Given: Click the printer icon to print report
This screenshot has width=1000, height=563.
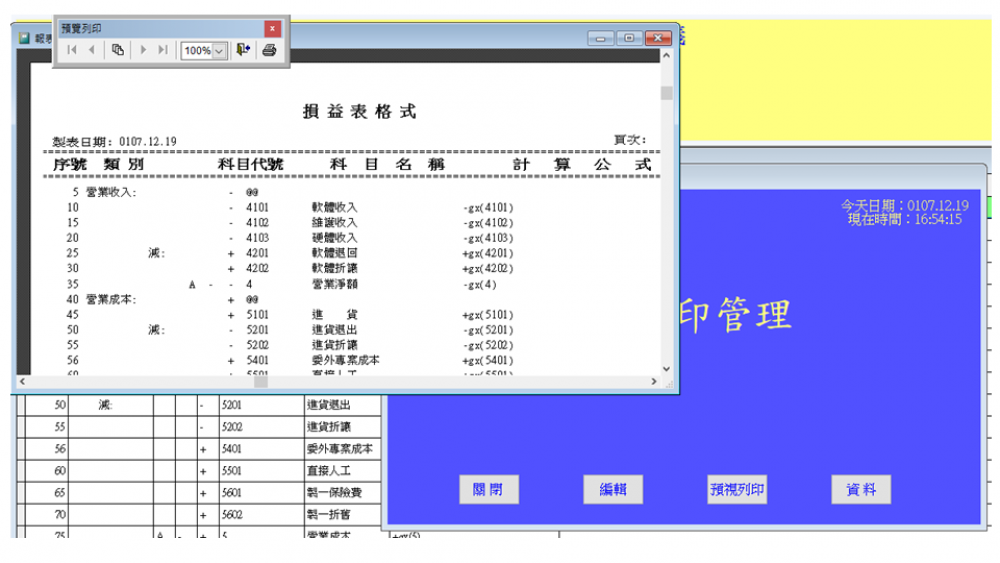Looking at the screenshot, I should tap(269, 50).
